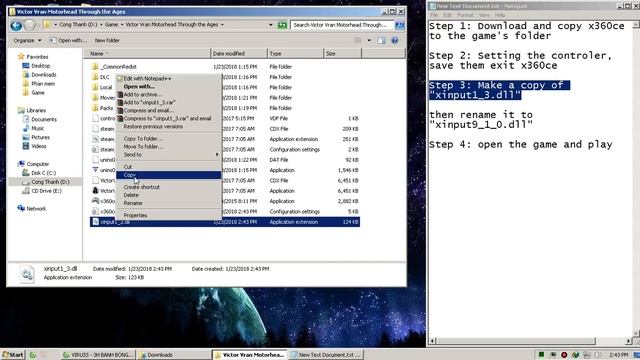Choose Cut from context menu
640x360 pixels.
tap(169, 167)
